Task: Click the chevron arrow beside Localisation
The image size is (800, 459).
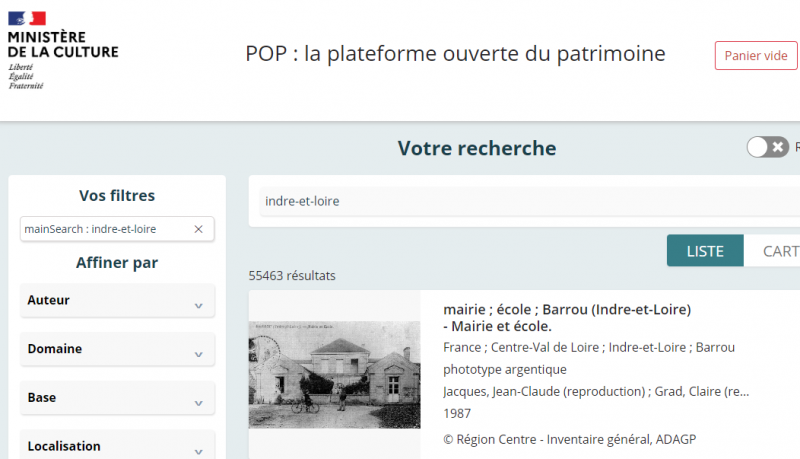Action: pos(198,450)
